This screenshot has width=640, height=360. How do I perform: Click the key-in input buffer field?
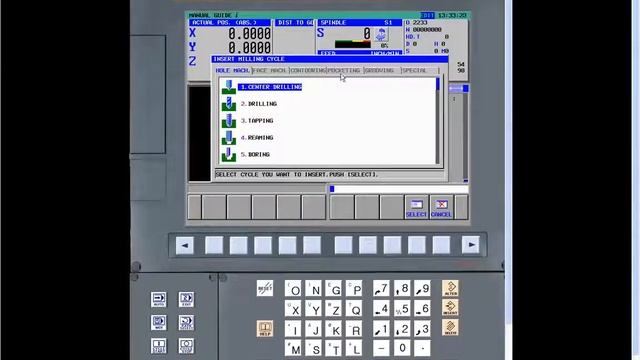tap(399, 189)
